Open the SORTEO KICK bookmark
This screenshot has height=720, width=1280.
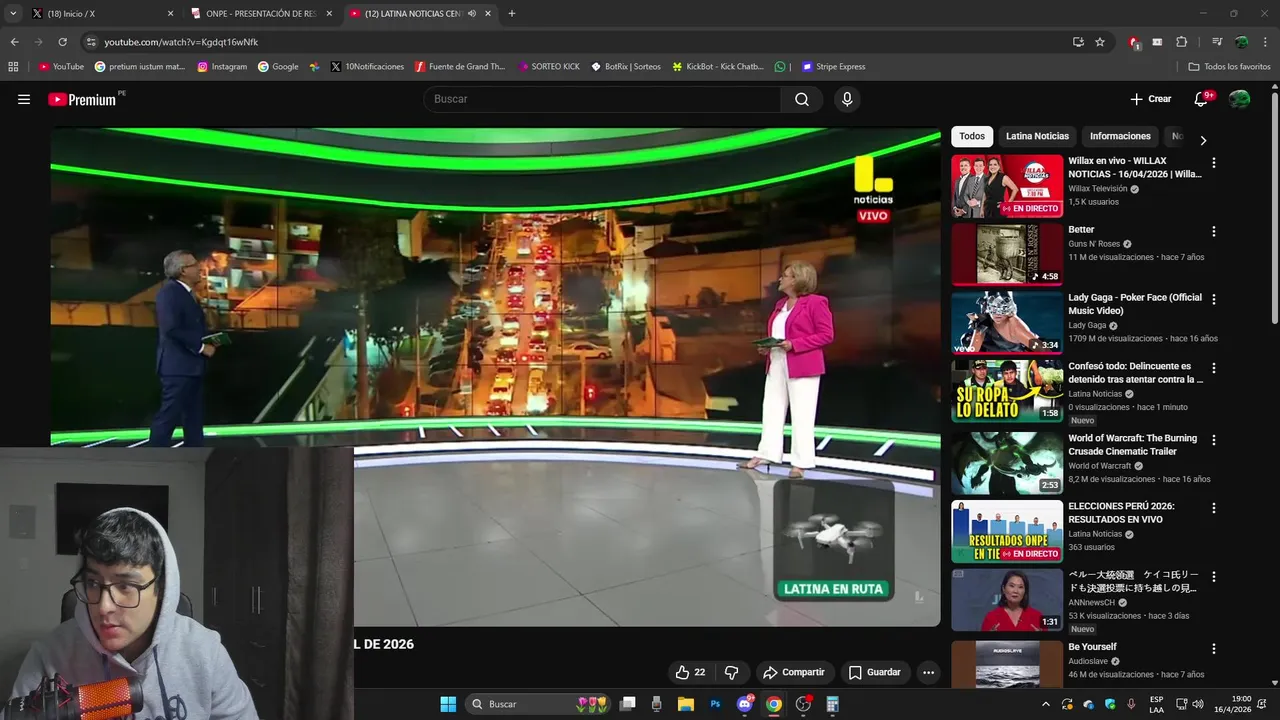549,67
